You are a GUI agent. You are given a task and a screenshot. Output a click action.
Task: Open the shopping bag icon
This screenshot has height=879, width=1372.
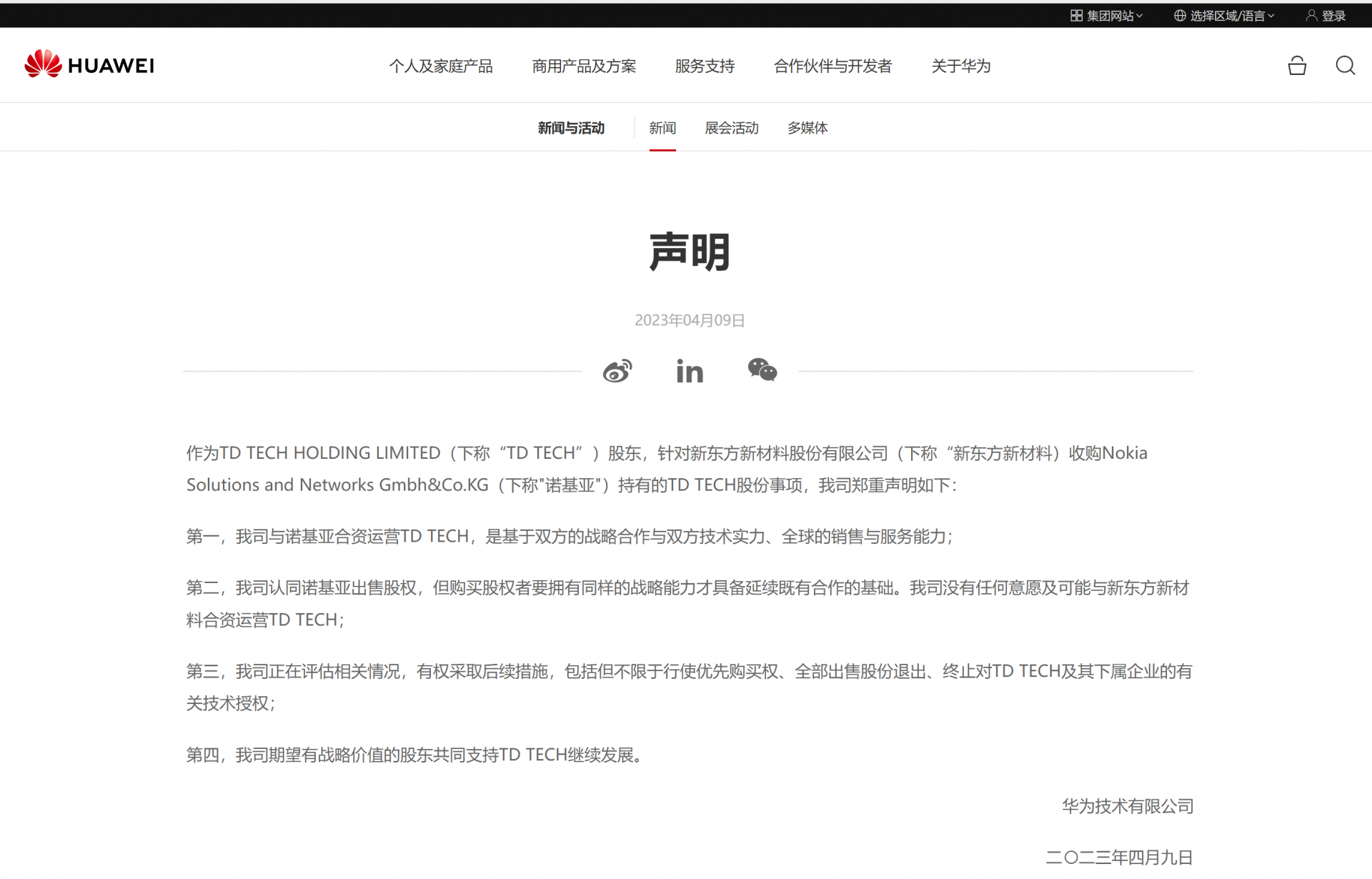coord(1297,66)
